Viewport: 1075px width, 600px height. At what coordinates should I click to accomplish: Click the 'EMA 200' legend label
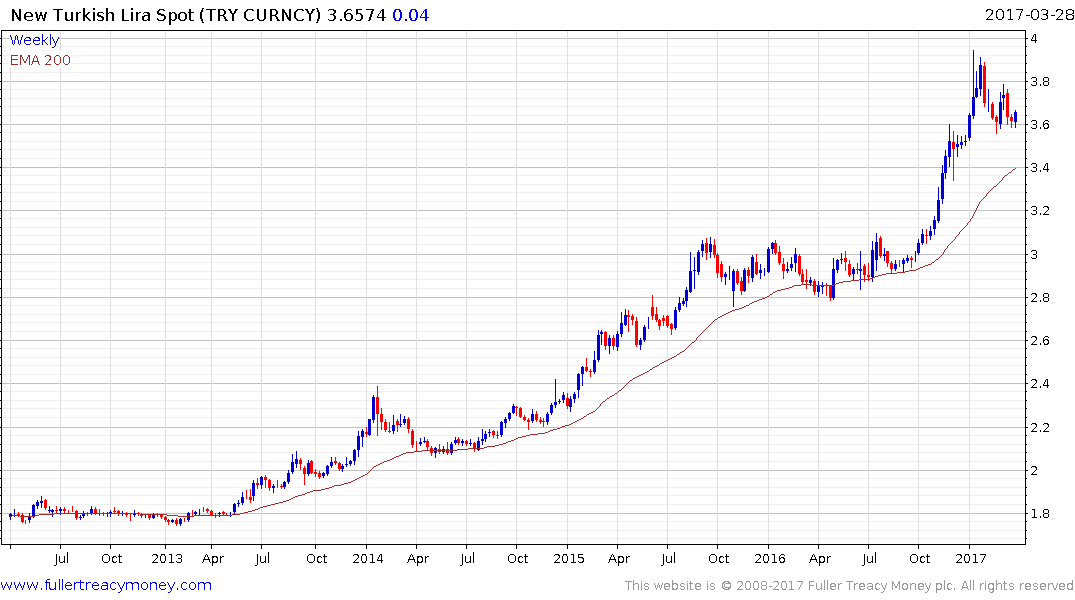click(x=40, y=60)
